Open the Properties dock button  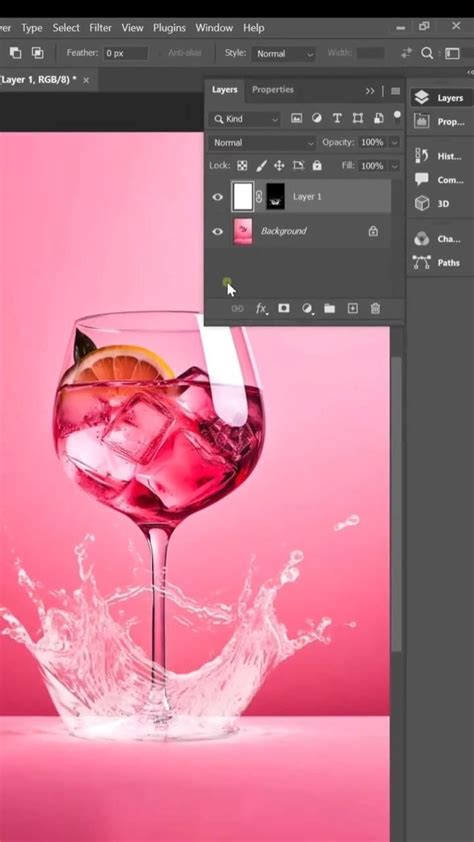[x=441, y=122]
